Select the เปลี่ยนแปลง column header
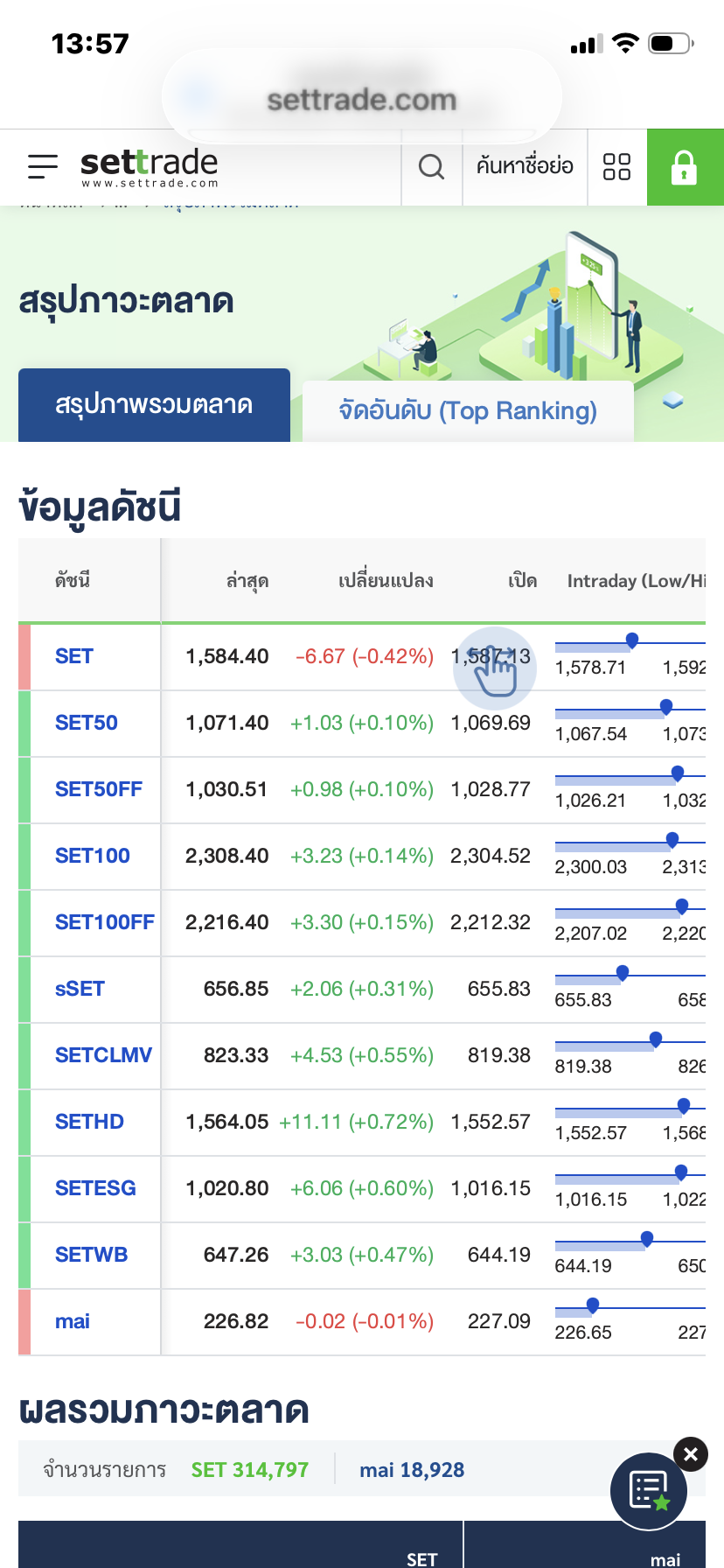This screenshot has width=724, height=1568. 386,581
